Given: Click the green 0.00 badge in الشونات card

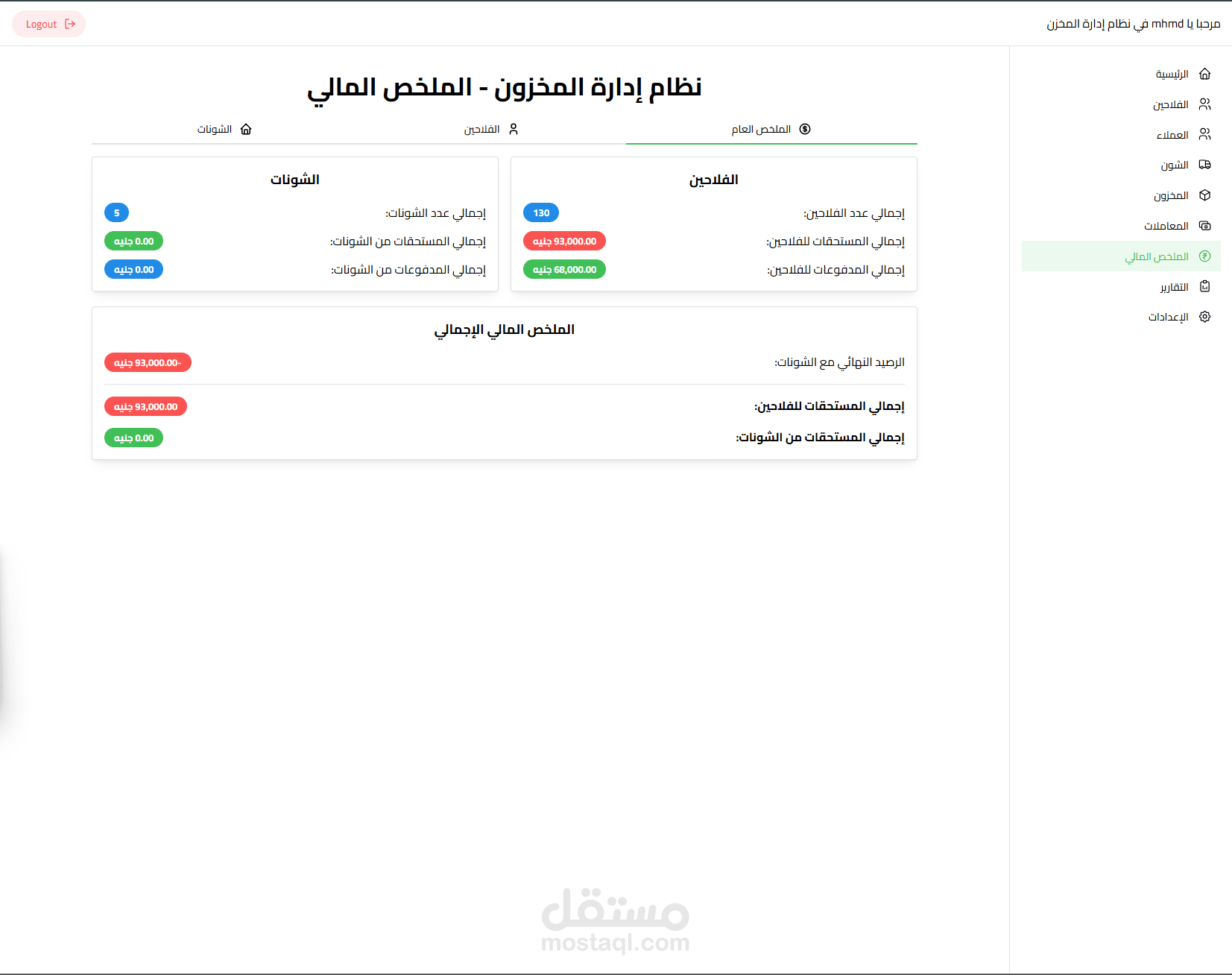Looking at the screenshot, I should [x=133, y=242].
